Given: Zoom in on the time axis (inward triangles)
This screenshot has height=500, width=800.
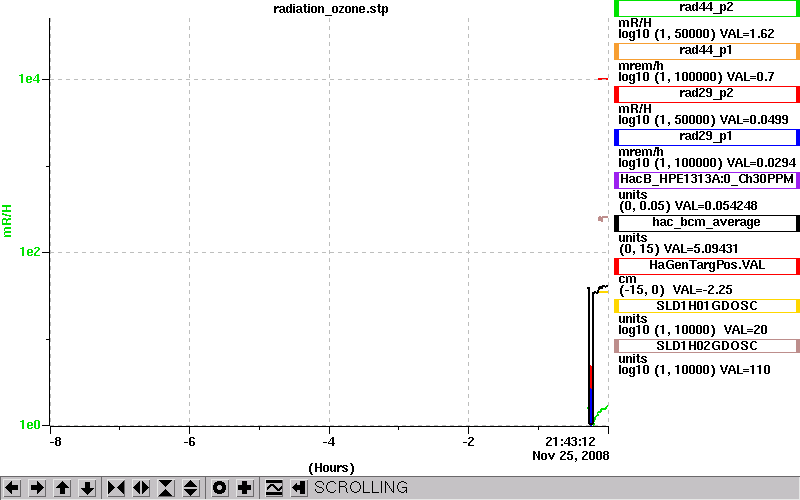Looking at the screenshot, I should tap(116, 488).
